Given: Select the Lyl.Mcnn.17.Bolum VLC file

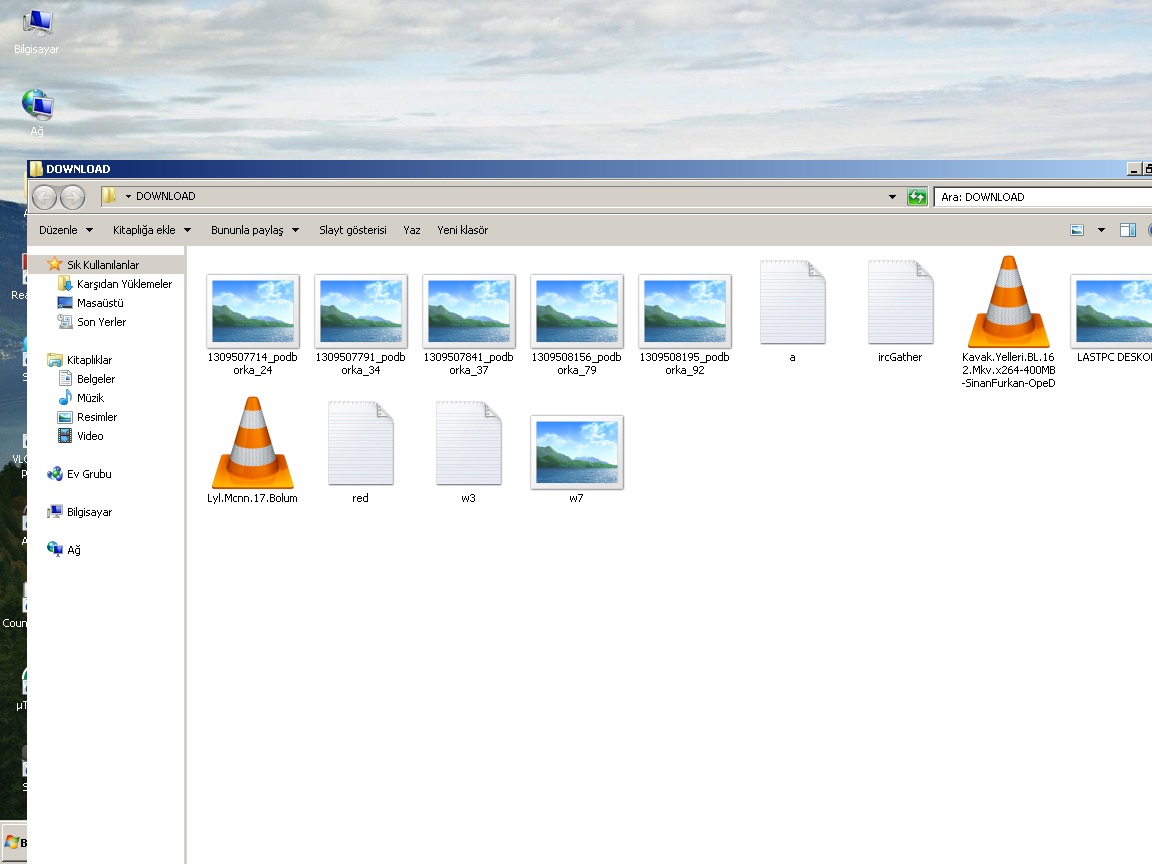Looking at the screenshot, I should (252, 445).
